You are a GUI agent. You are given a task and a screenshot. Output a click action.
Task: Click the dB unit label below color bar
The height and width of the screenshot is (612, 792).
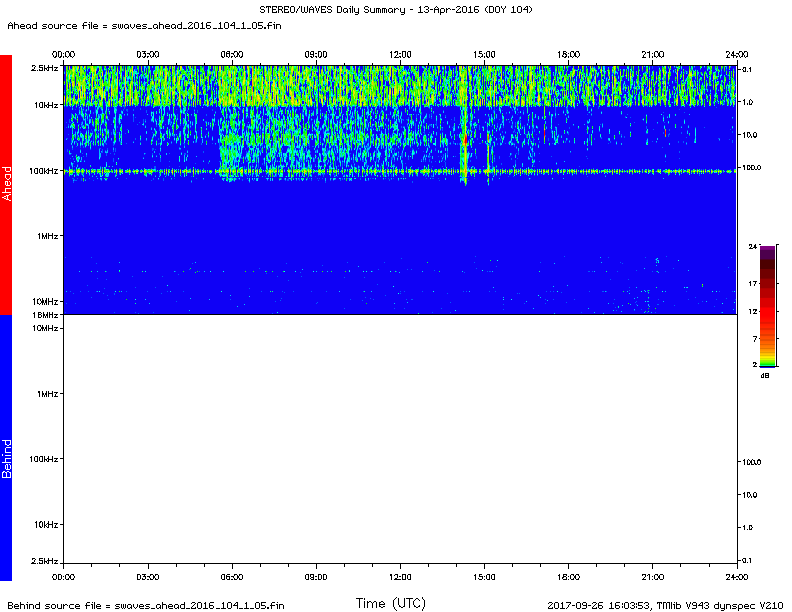[766, 376]
